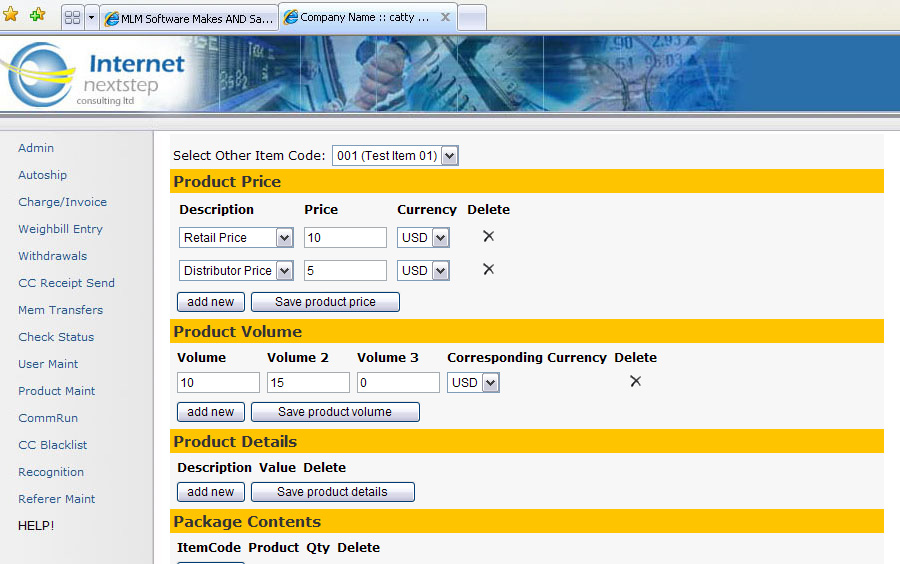Click the Save product price button
Viewport: 900px width, 564px height.
click(325, 302)
